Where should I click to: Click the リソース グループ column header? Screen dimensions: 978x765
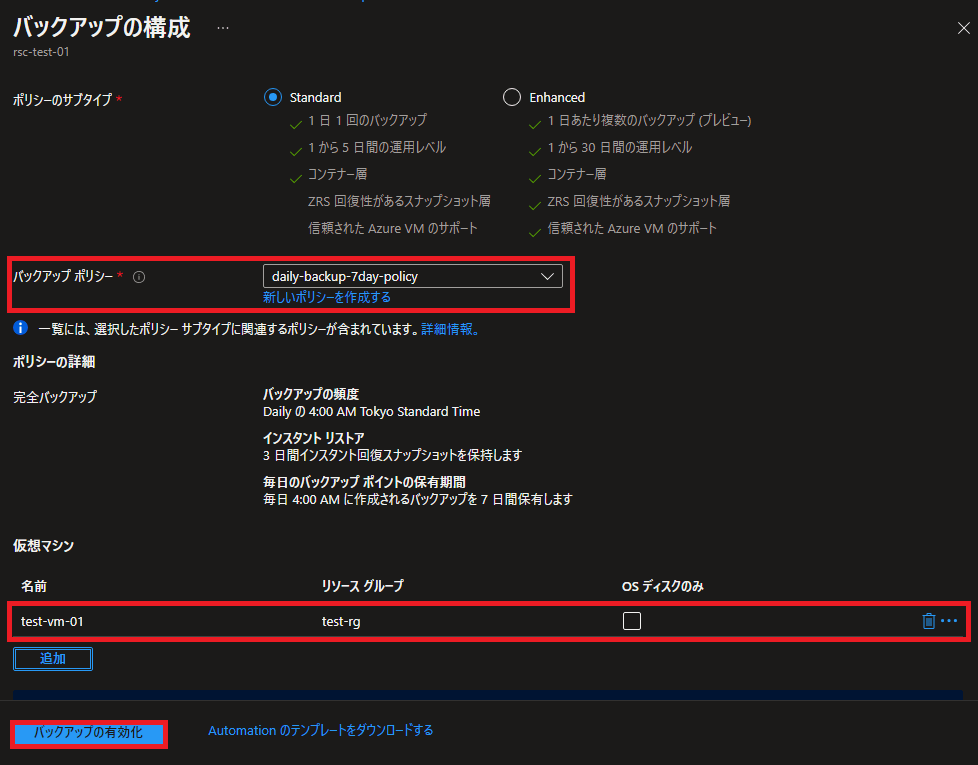pos(362,586)
